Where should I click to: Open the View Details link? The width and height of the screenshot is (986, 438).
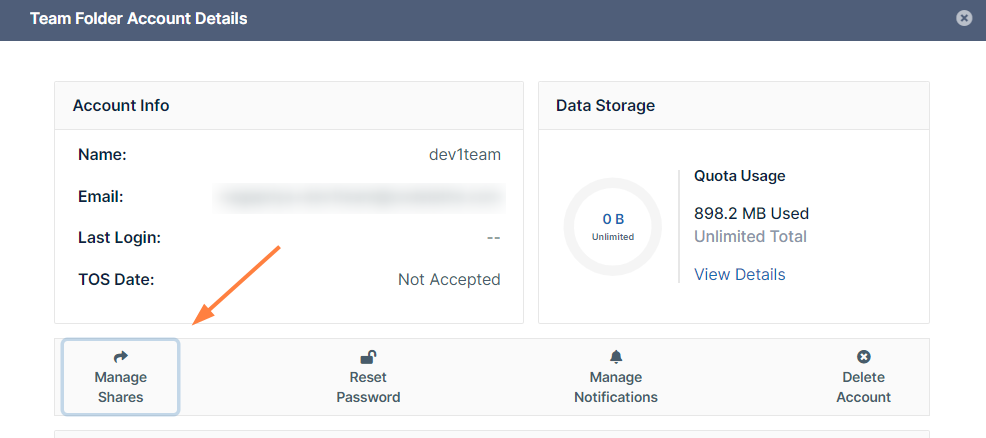pyautogui.click(x=739, y=274)
